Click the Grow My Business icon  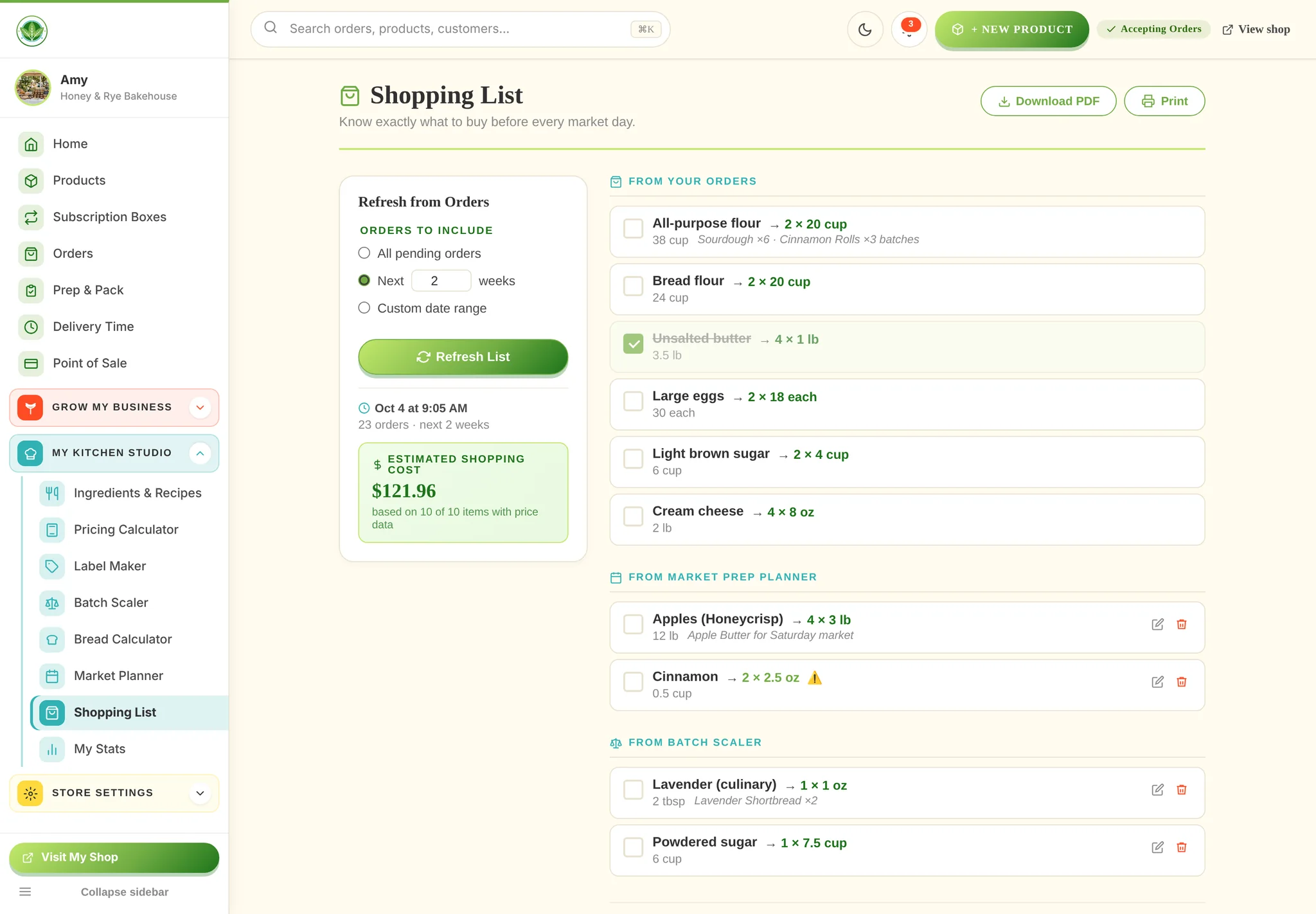(x=30, y=408)
